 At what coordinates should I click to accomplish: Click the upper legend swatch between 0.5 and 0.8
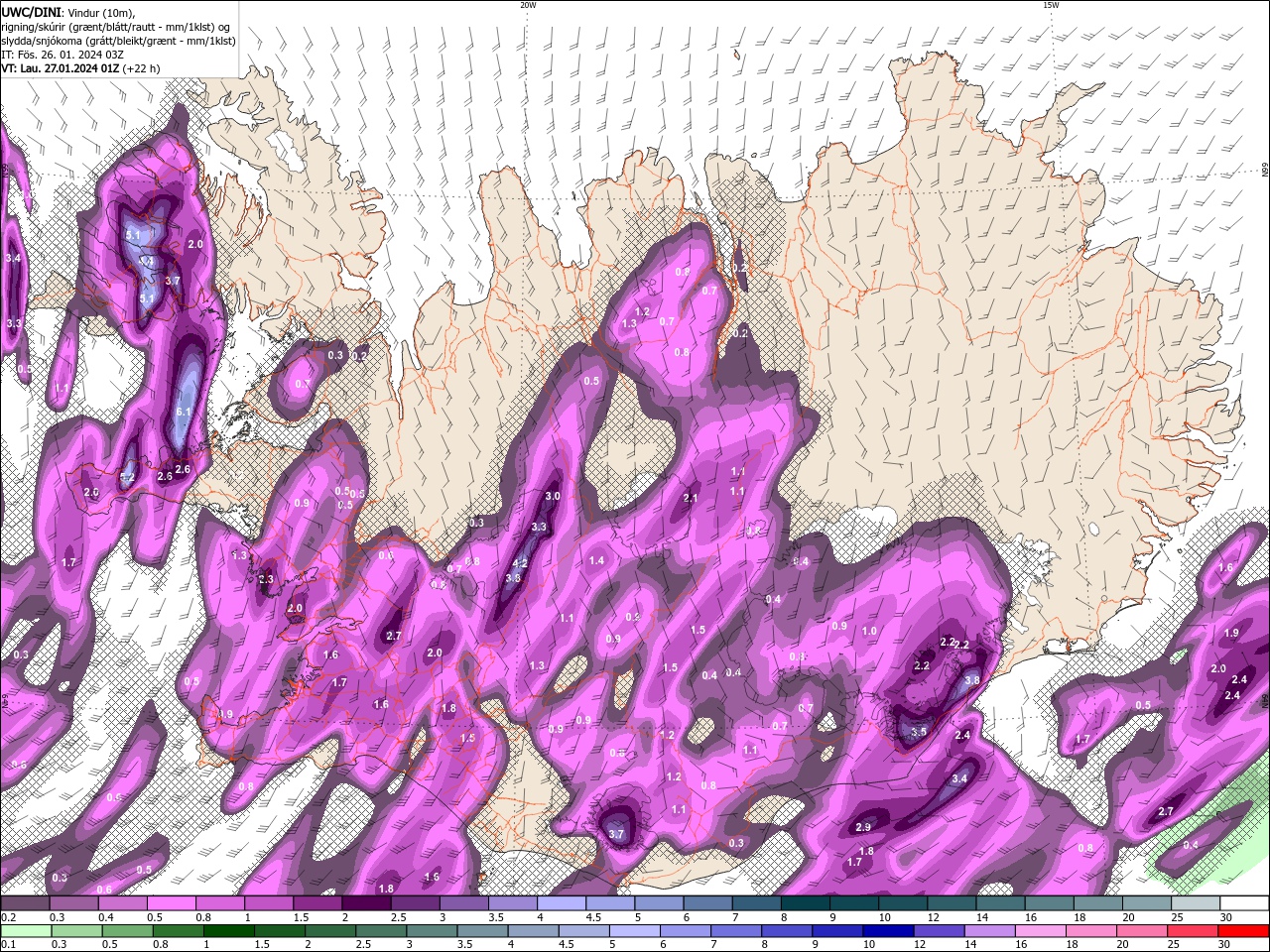(x=172, y=903)
